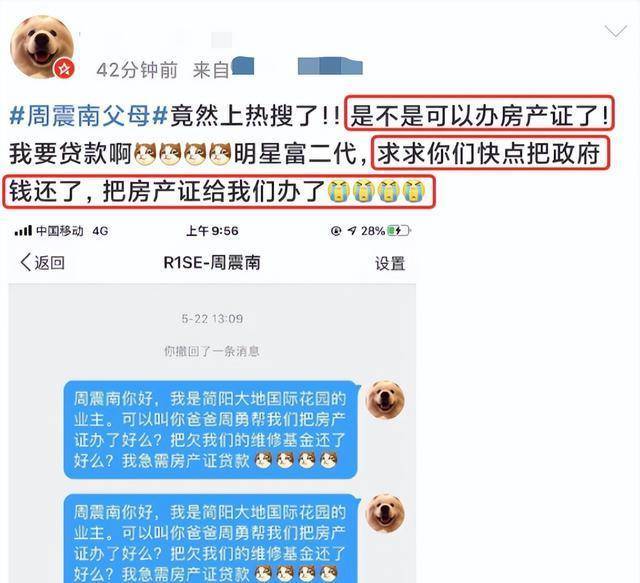640x583 pixels.
Task: Click the 你撤回了一条消息 recall notice
Action: (x=212, y=351)
